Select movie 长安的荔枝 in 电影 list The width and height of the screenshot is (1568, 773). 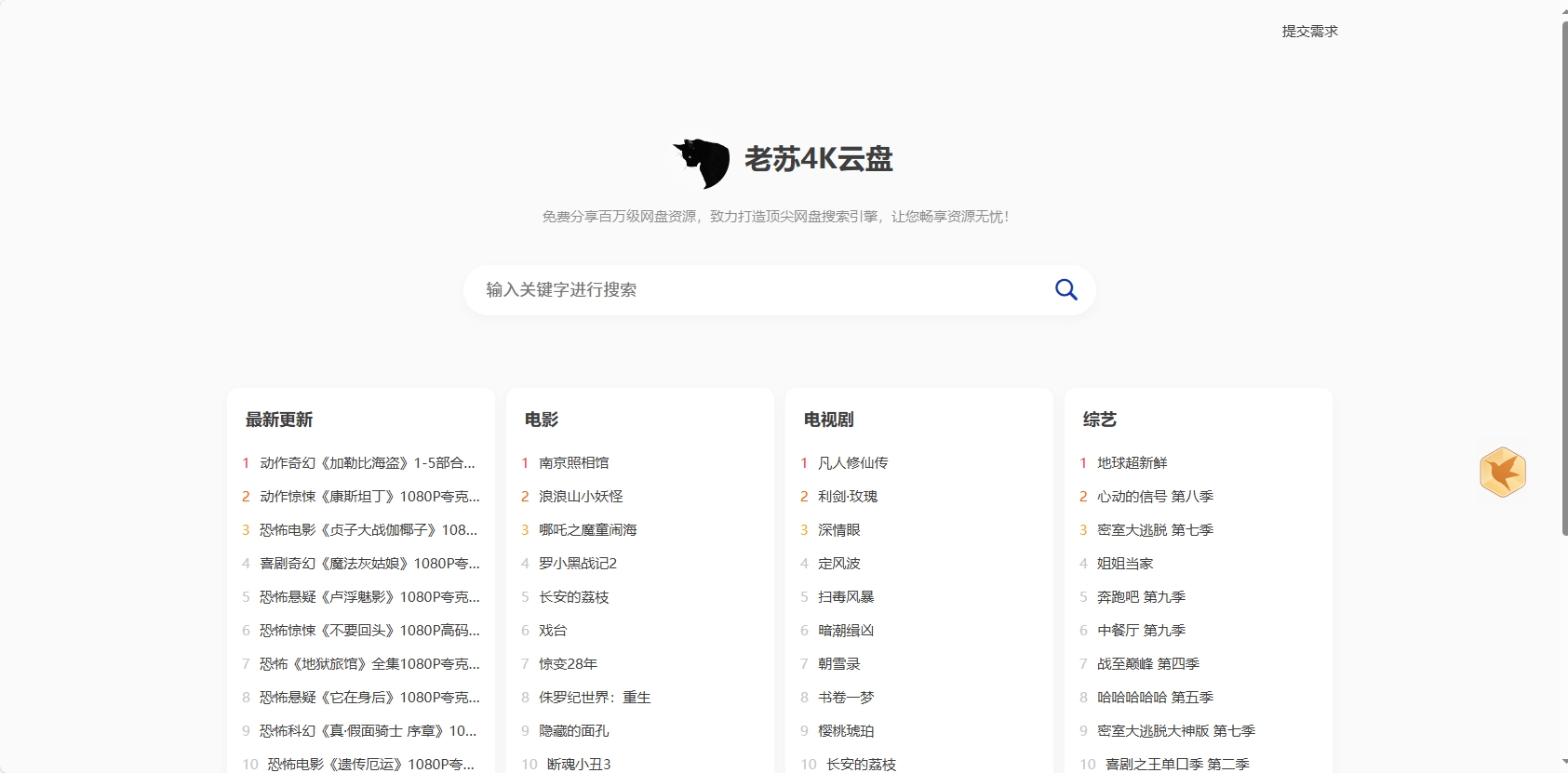pyautogui.click(x=574, y=596)
